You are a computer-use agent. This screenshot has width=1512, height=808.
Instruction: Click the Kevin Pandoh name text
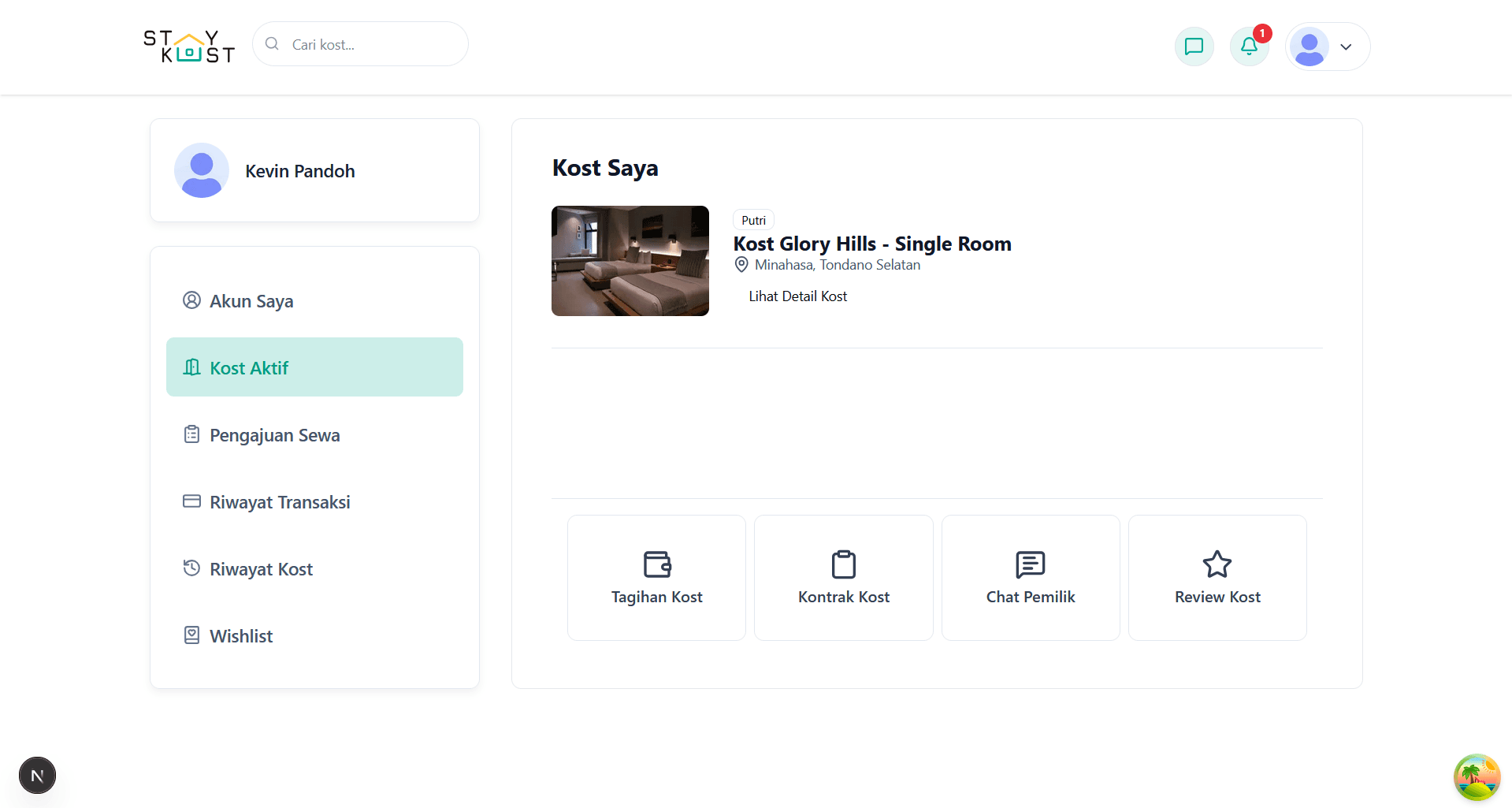[300, 171]
